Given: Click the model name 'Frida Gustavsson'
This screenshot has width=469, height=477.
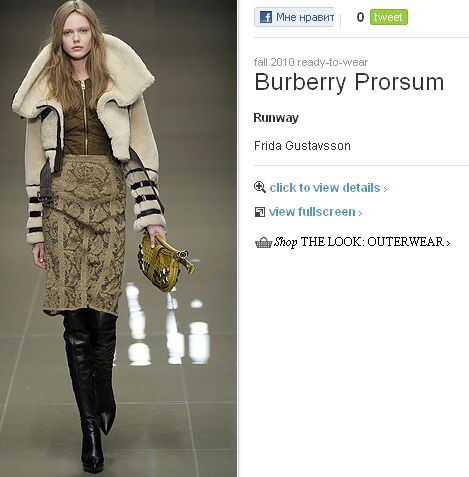Looking at the screenshot, I should click(302, 146).
